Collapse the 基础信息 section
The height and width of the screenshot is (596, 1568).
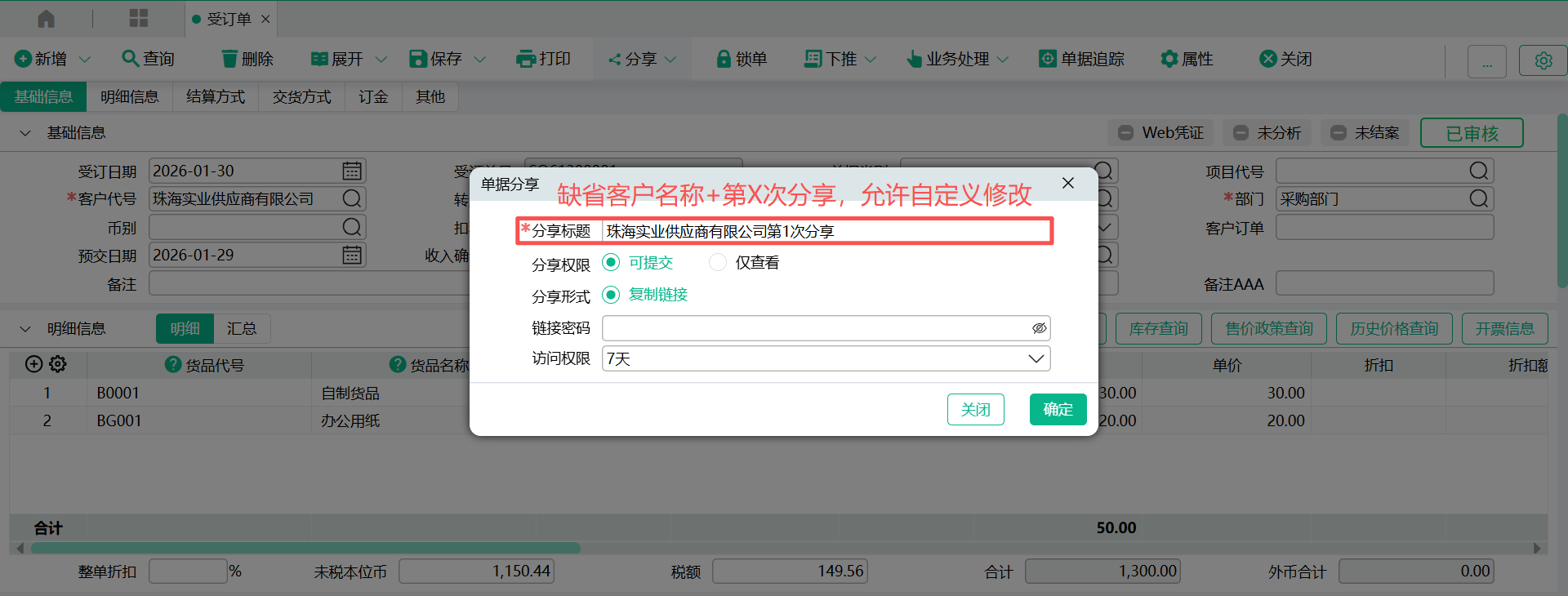[25, 133]
